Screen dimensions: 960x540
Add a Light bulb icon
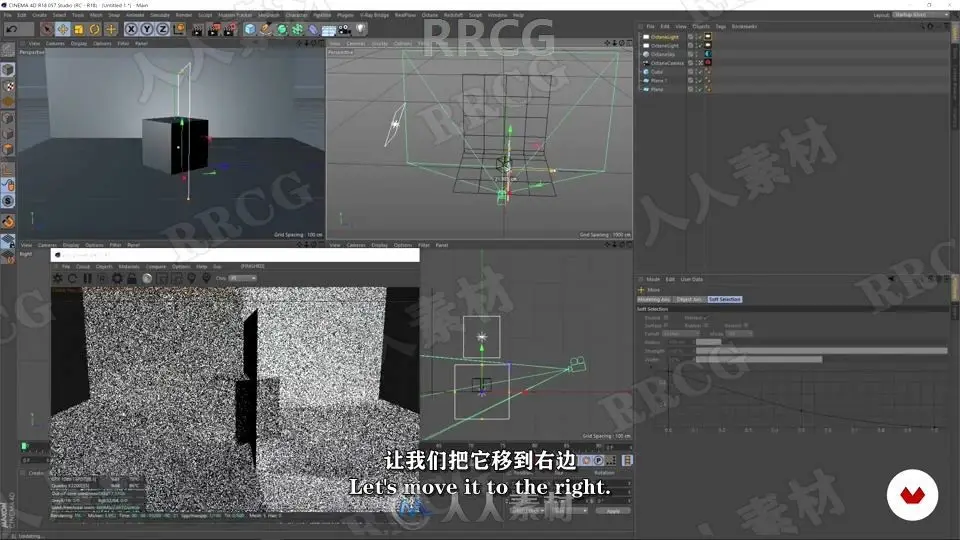361,29
